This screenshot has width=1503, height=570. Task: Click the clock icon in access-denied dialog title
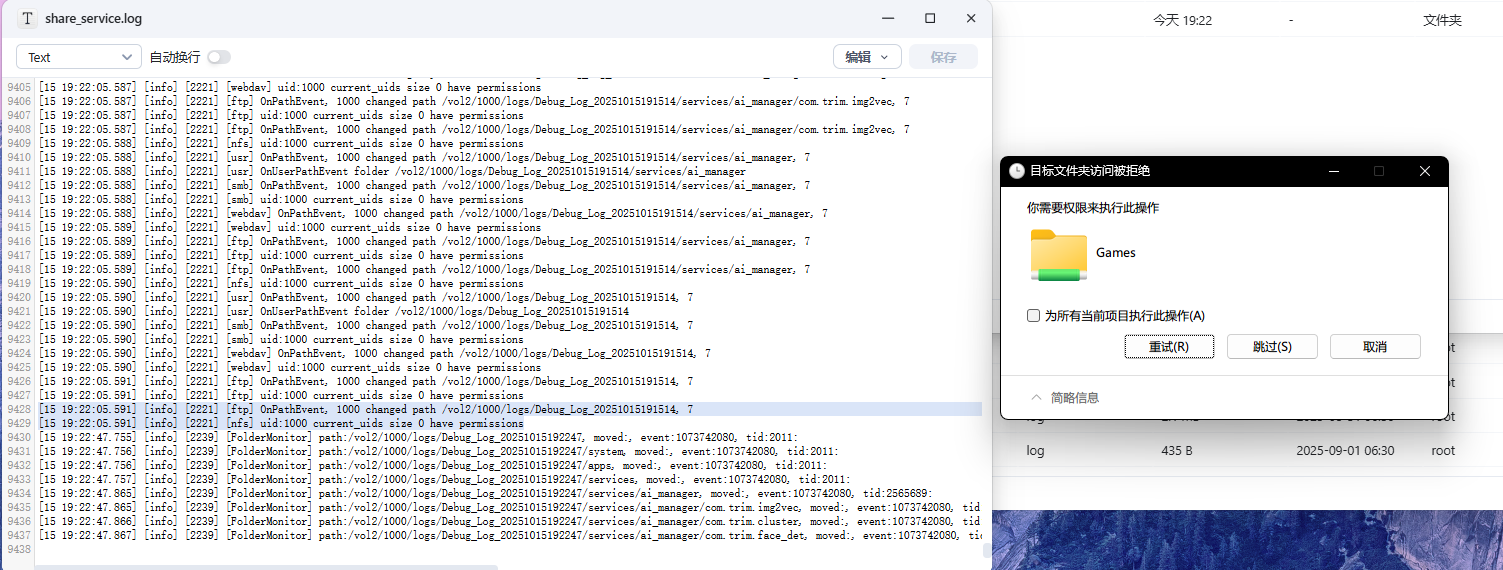[x=1016, y=171]
